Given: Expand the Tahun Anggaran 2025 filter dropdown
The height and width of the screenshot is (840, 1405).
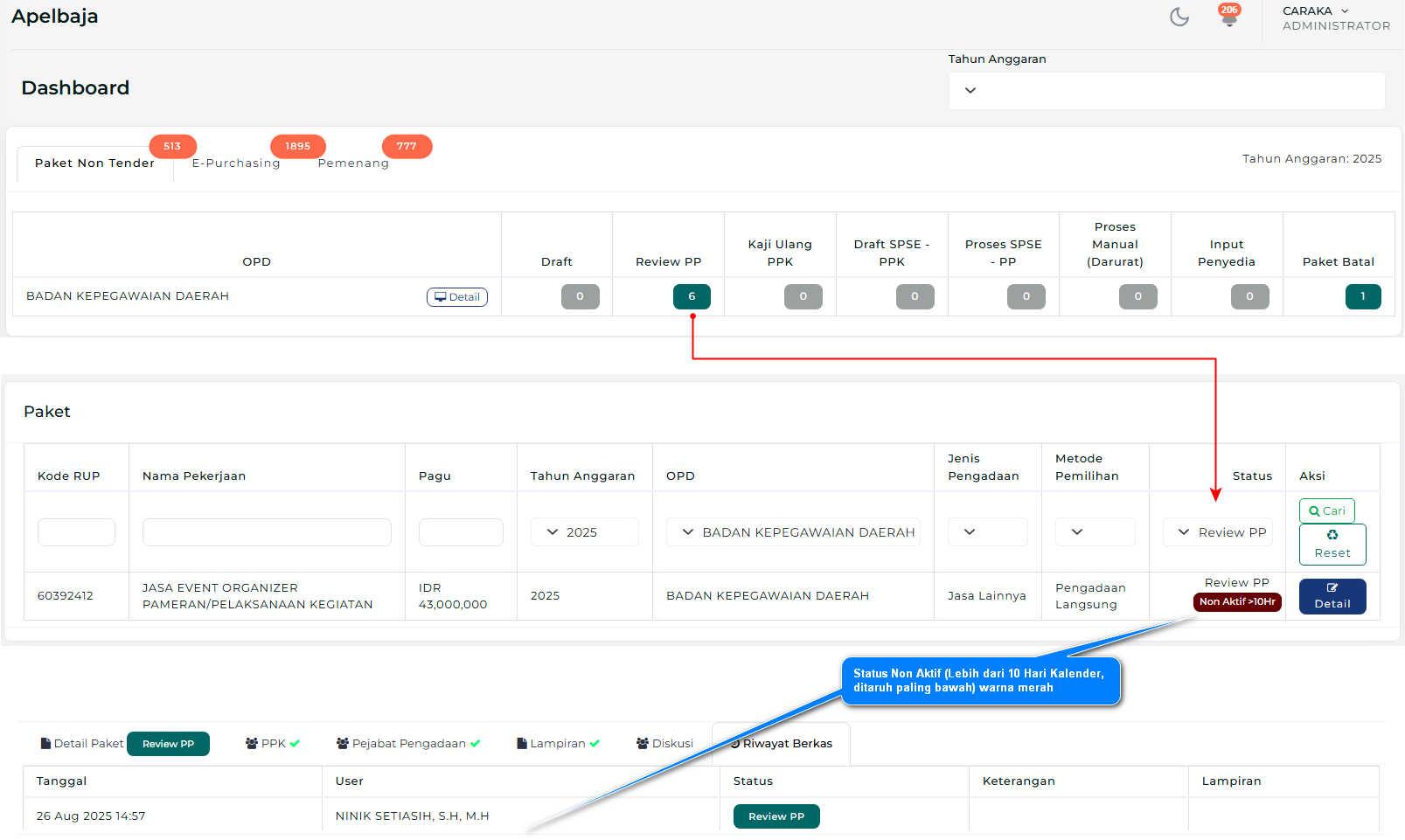Looking at the screenshot, I should coord(584,532).
